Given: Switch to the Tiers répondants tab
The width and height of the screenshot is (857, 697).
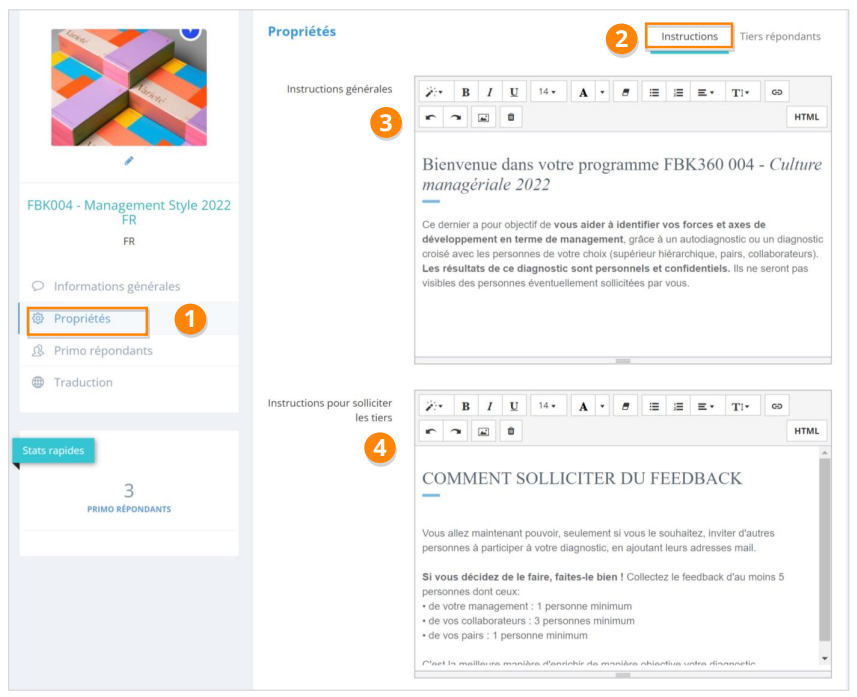Looking at the screenshot, I should (780, 37).
